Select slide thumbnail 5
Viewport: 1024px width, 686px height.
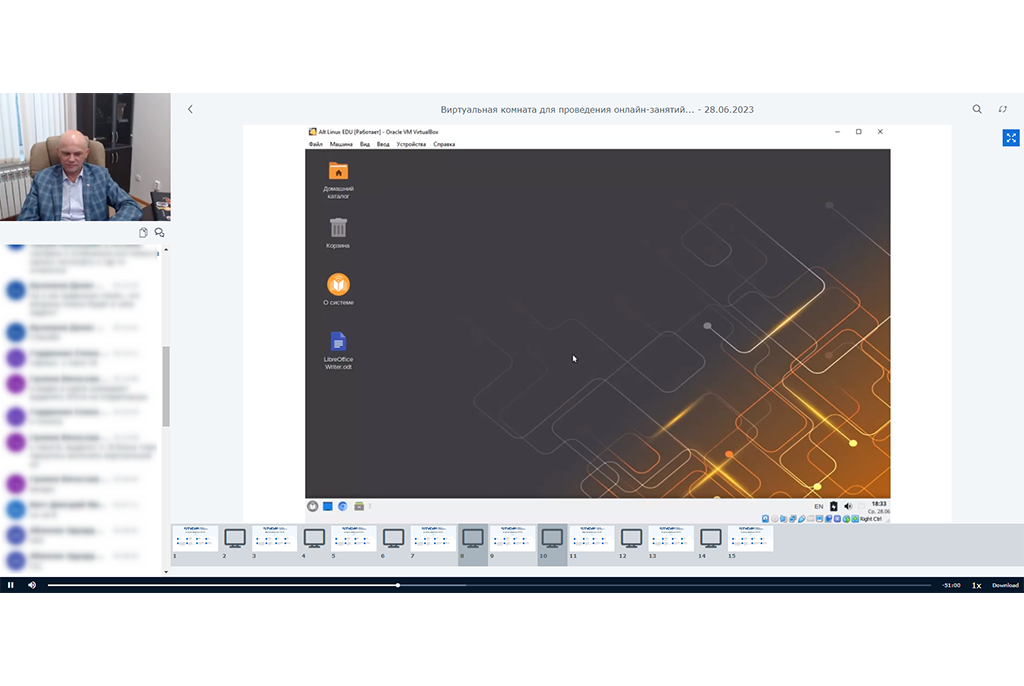pyautogui.click(x=354, y=538)
